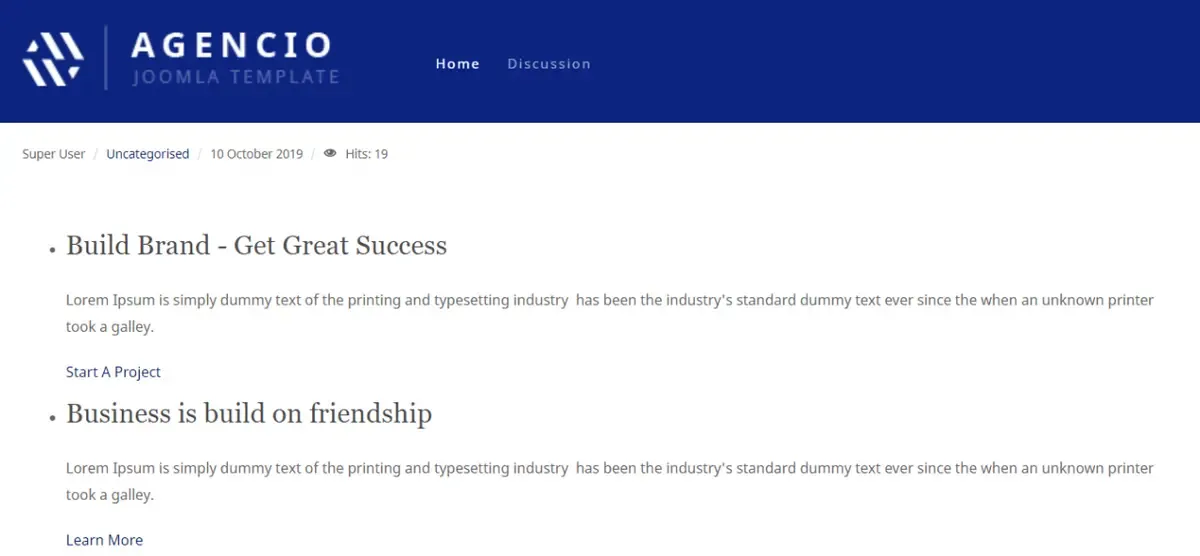Click the vertical divider in the logo
The image size is (1200, 556).
106,58
